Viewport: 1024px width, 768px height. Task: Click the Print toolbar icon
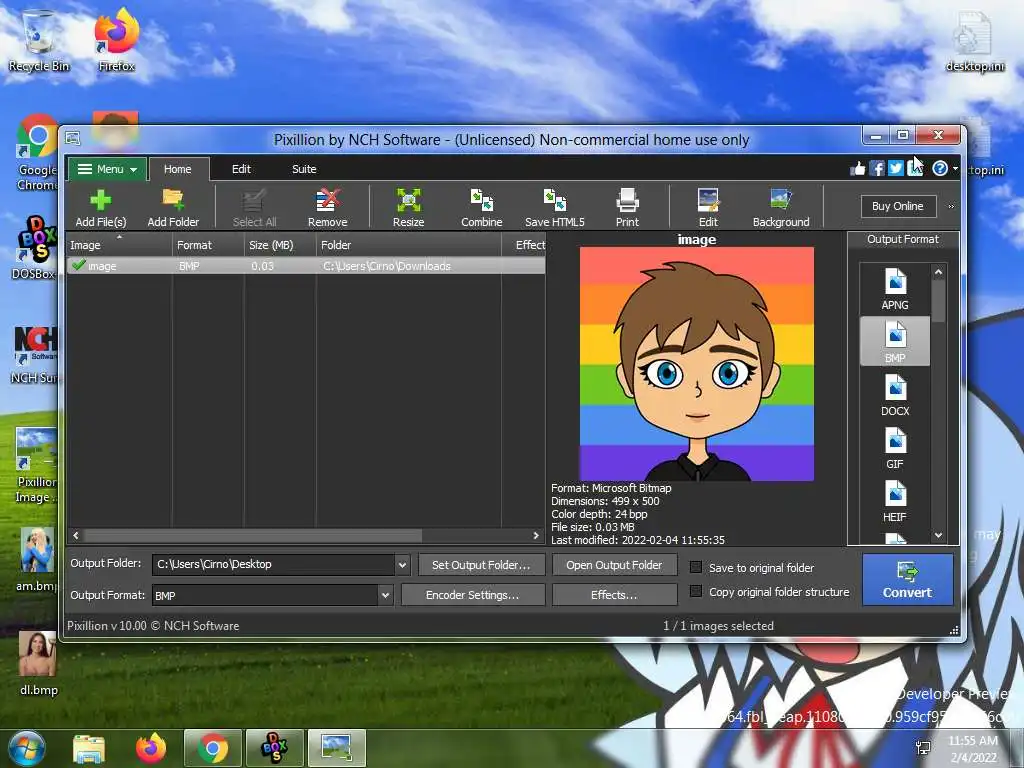click(628, 208)
